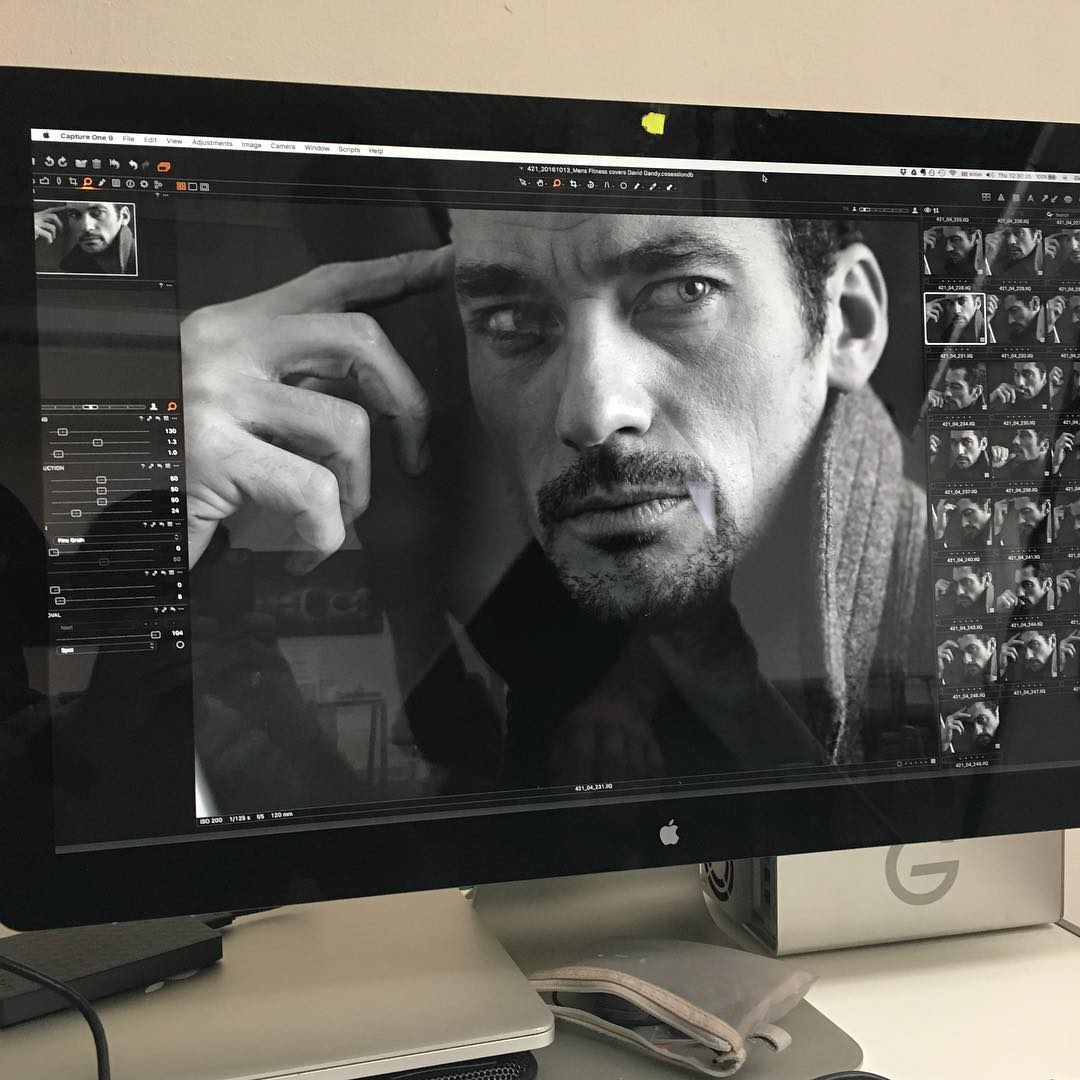Click the orange Copy Adjustments toolbar icon
The image size is (1080, 1080).
coord(164,166)
